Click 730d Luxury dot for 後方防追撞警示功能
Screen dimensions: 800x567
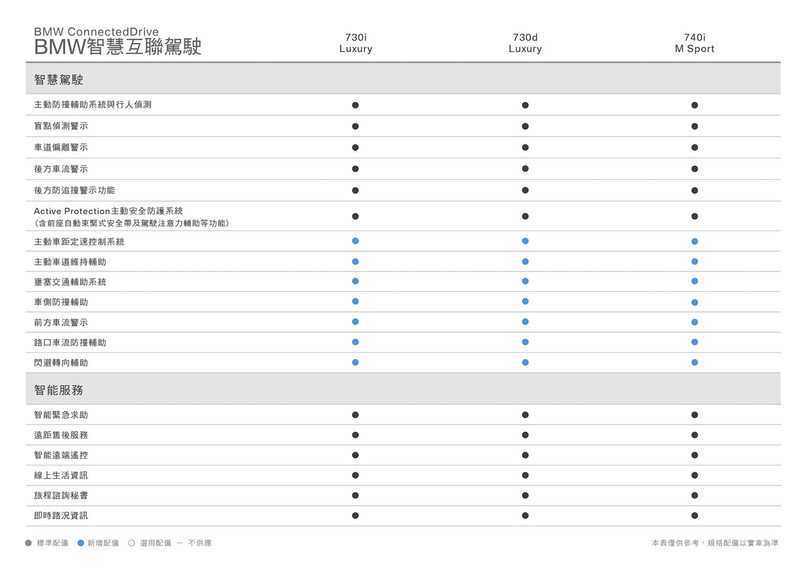(525, 190)
